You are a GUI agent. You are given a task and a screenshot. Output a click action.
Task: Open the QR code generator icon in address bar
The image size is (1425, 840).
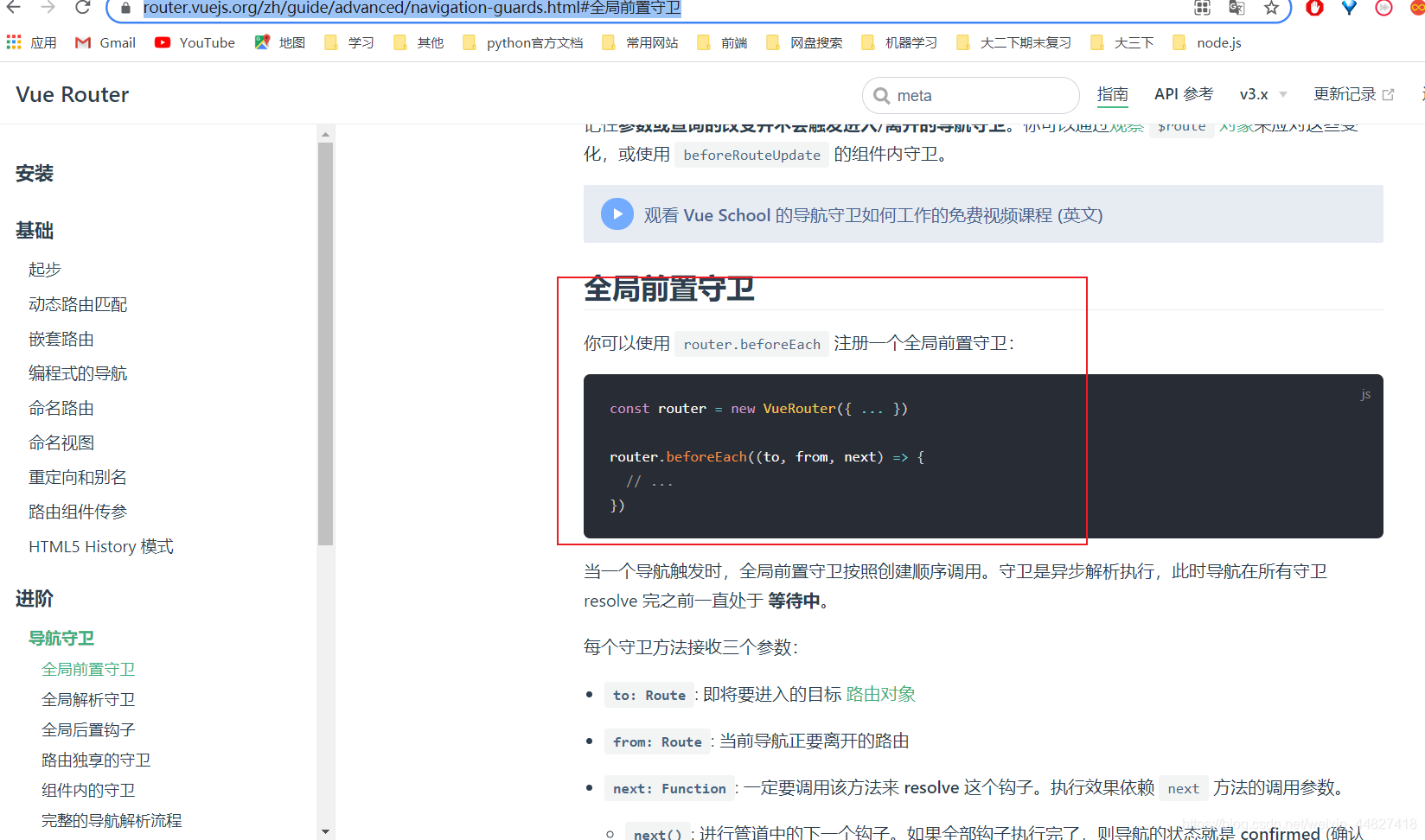pyautogui.click(x=1201, y=8)
